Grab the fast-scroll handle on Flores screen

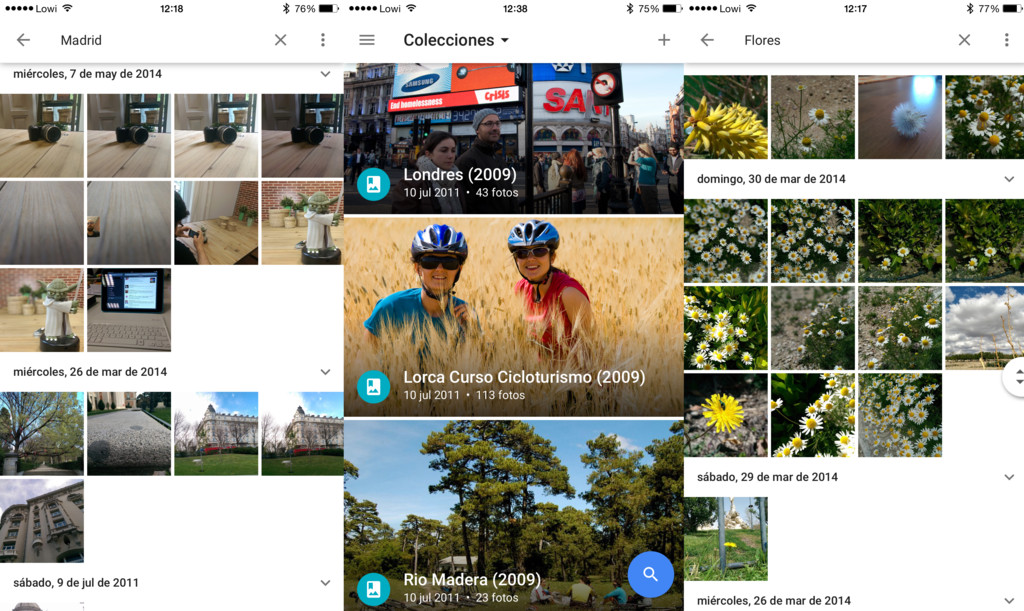1015,377
